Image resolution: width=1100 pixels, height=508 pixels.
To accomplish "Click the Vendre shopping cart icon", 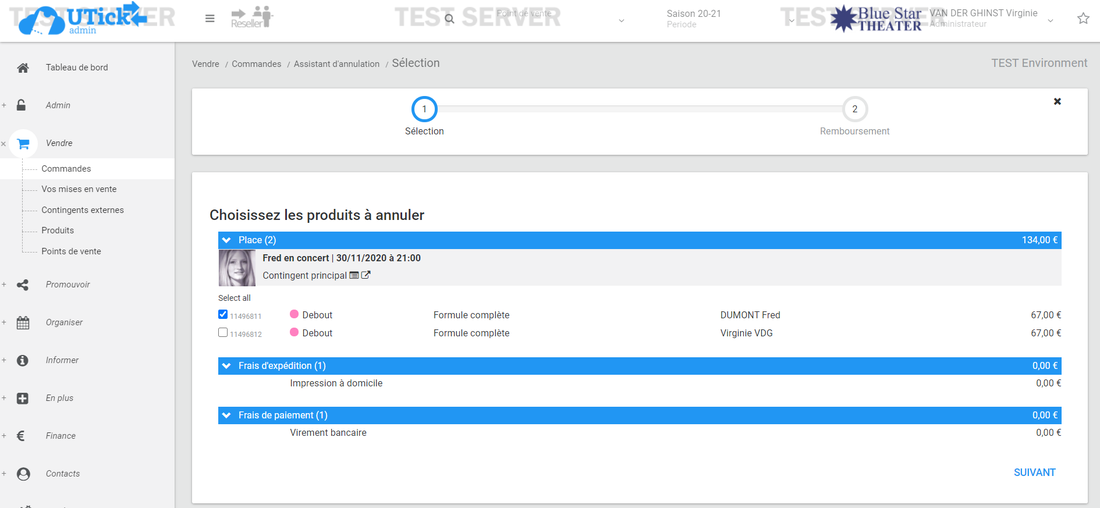I will pos(23,143).
